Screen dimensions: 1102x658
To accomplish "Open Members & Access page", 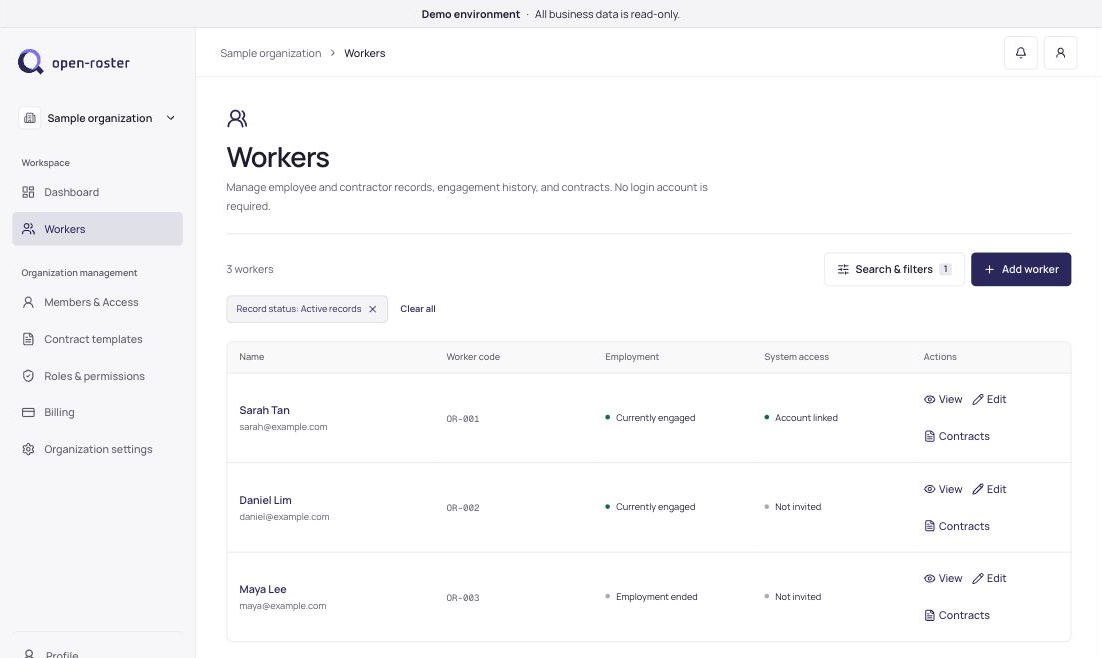I will point(98,302).
